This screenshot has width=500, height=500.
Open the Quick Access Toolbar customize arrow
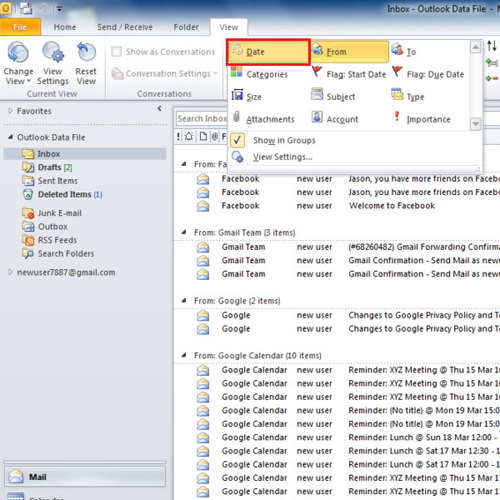click(59, 9)
